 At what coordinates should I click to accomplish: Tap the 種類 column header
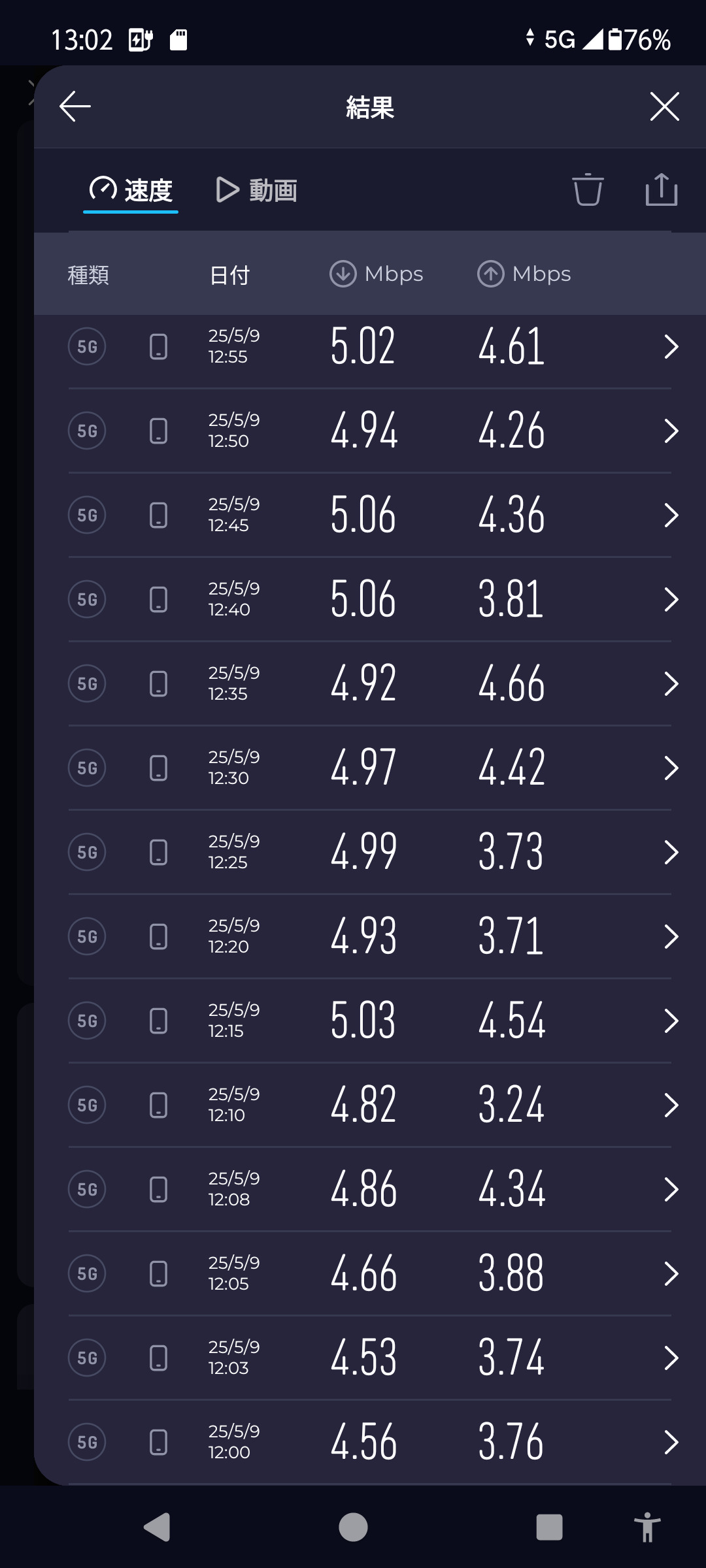point(88,275)
